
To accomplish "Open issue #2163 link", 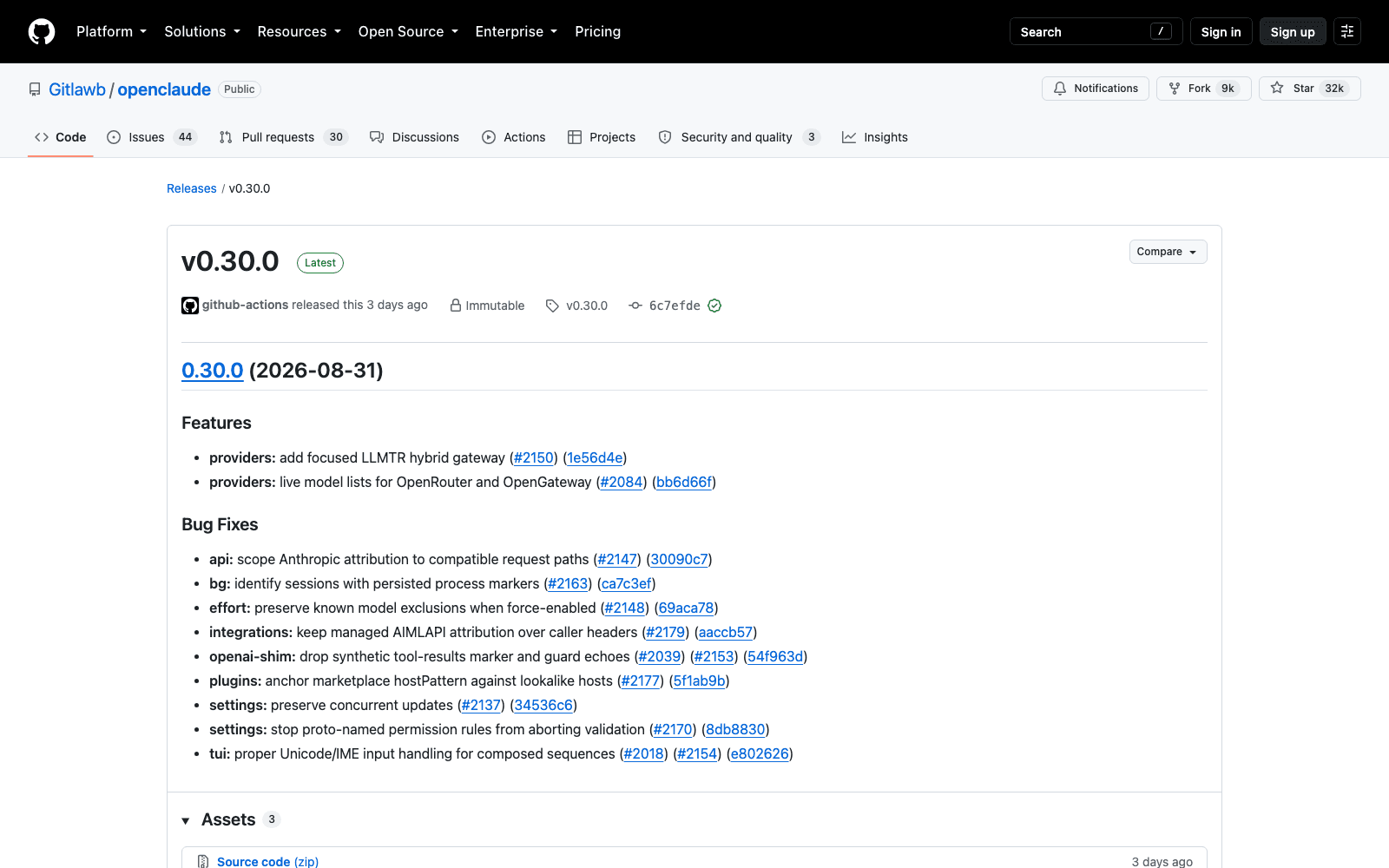I will point(568,583).
